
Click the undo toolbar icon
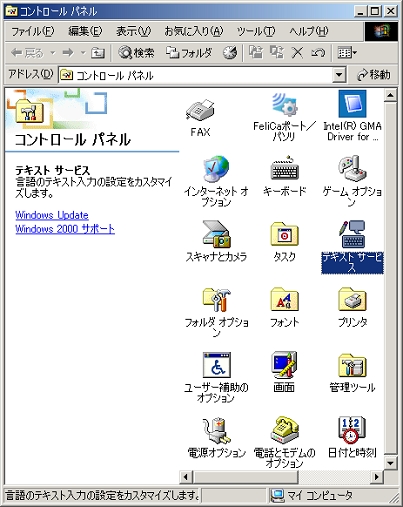tap(318, 53)
